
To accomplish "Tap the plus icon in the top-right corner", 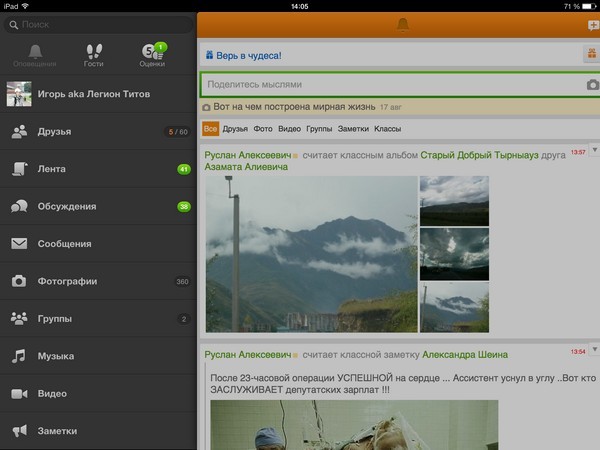I will point(592,24).
